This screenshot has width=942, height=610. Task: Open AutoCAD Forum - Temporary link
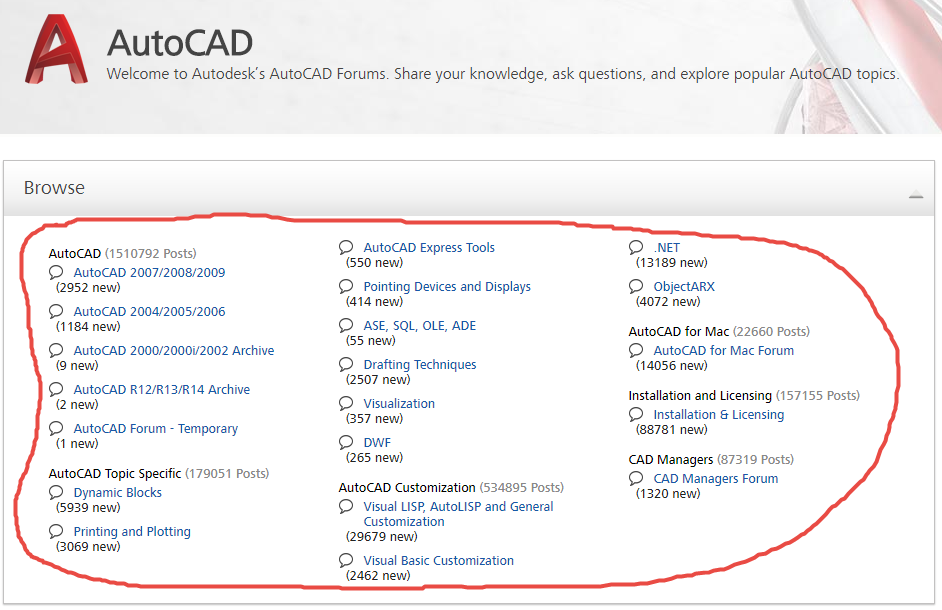pyautogui.click(x=156, y=429)
